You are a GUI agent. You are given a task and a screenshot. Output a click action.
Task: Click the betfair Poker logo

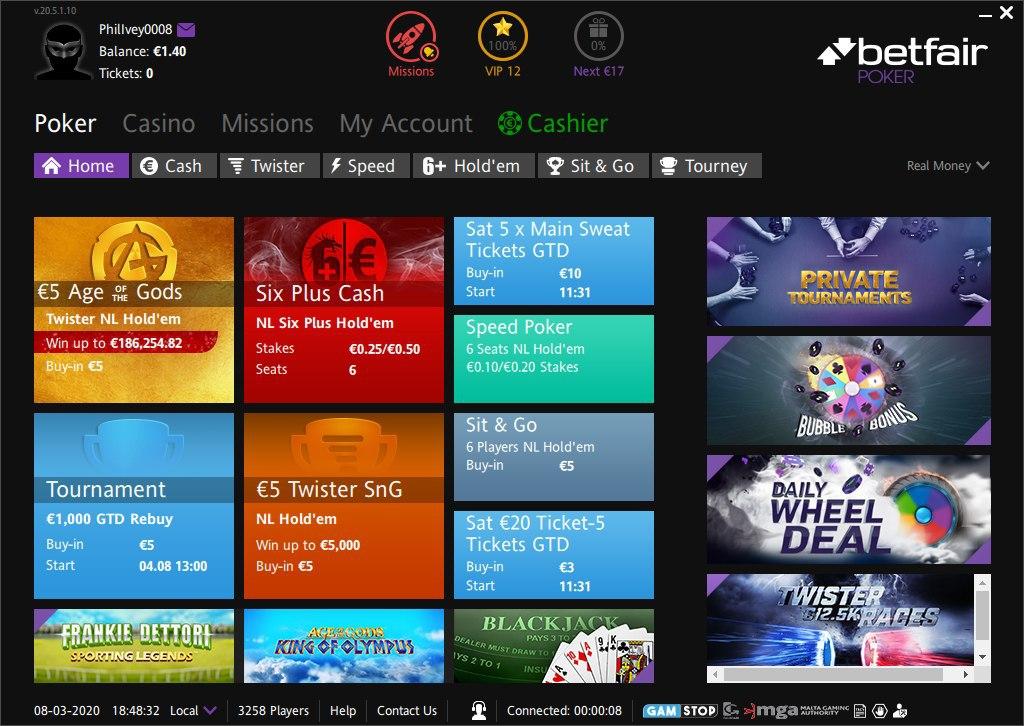tap(903, 61)
